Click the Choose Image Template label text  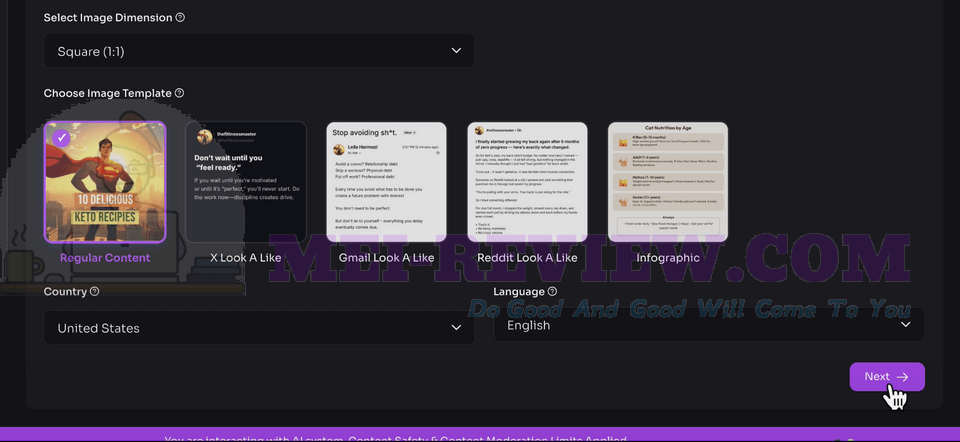point(108,93)
